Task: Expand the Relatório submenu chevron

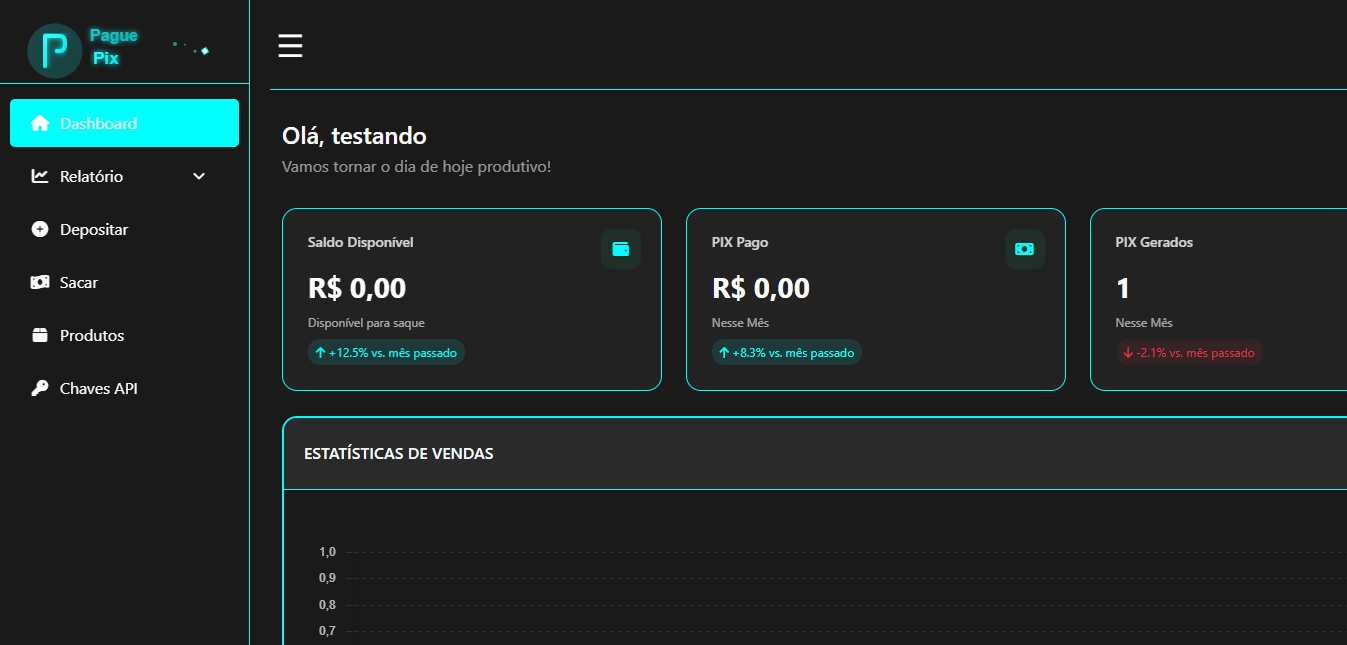Action: tap(198, 175)
